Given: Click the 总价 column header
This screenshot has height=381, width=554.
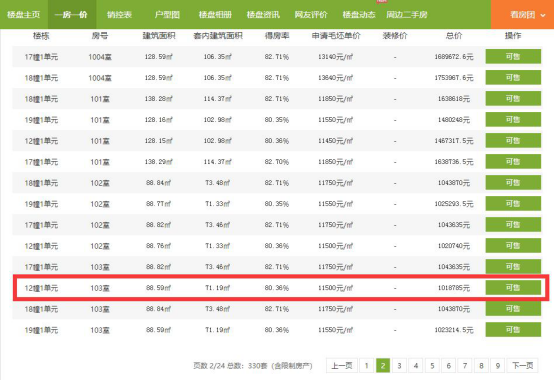Looking at the screenshot, I should click(x=454, y=36).
